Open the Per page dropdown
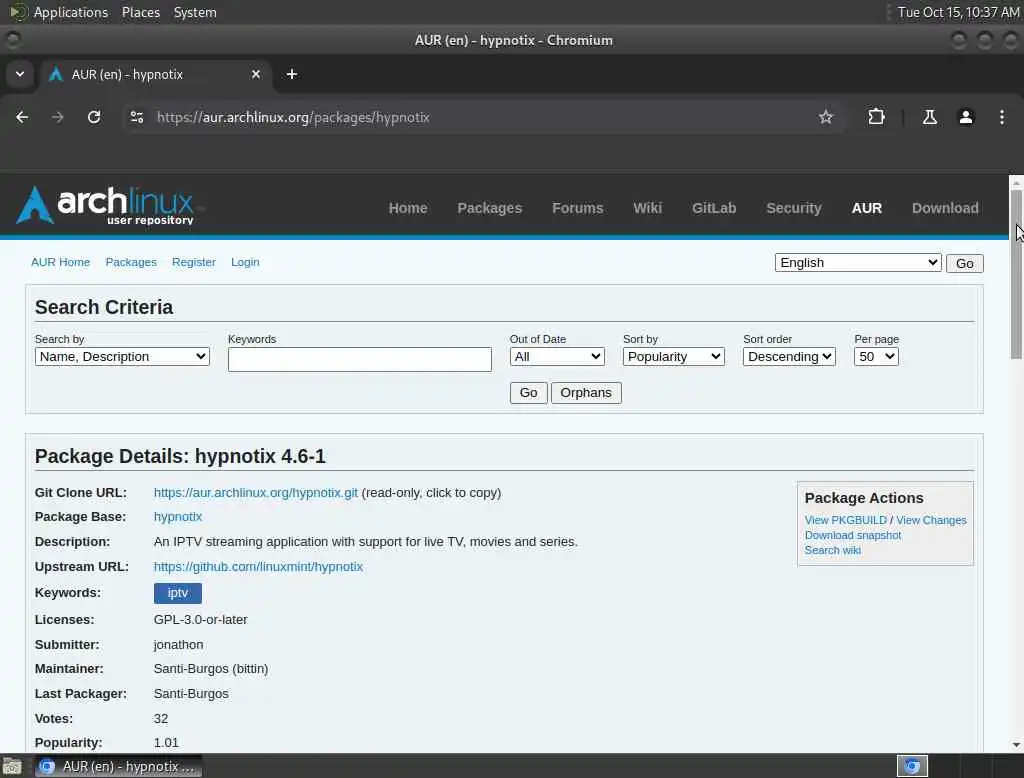 pos(876,357)
